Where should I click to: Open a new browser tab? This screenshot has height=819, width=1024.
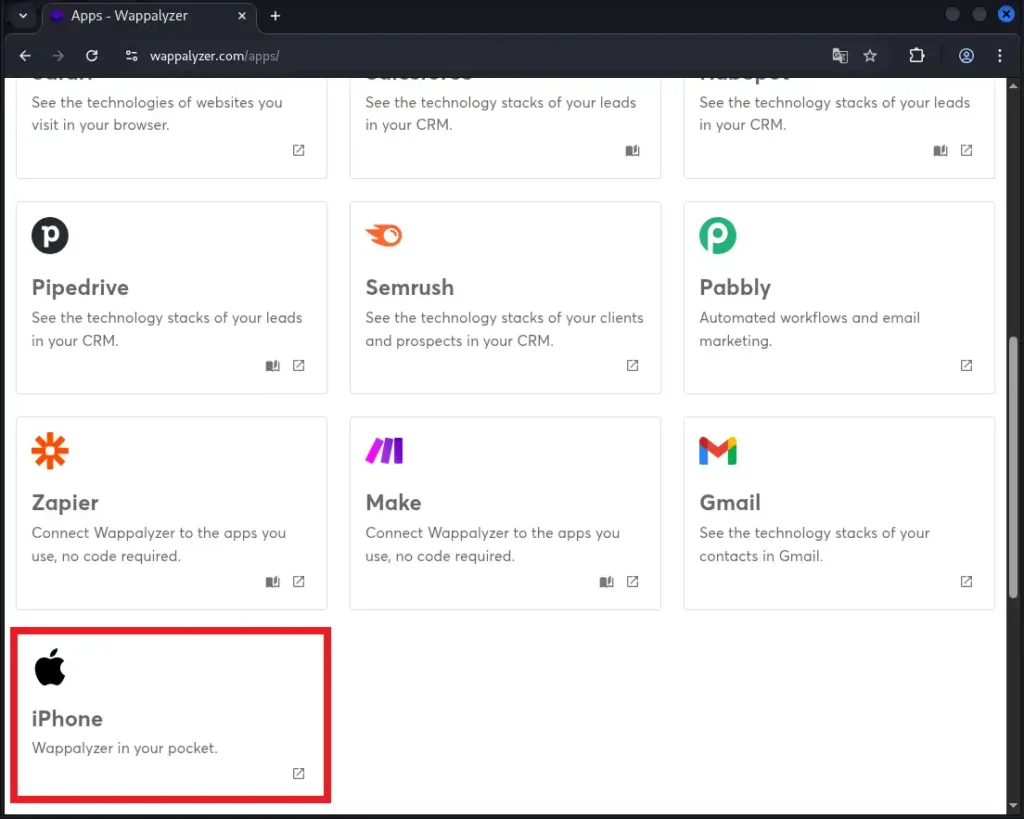click(x=276, y=16)
